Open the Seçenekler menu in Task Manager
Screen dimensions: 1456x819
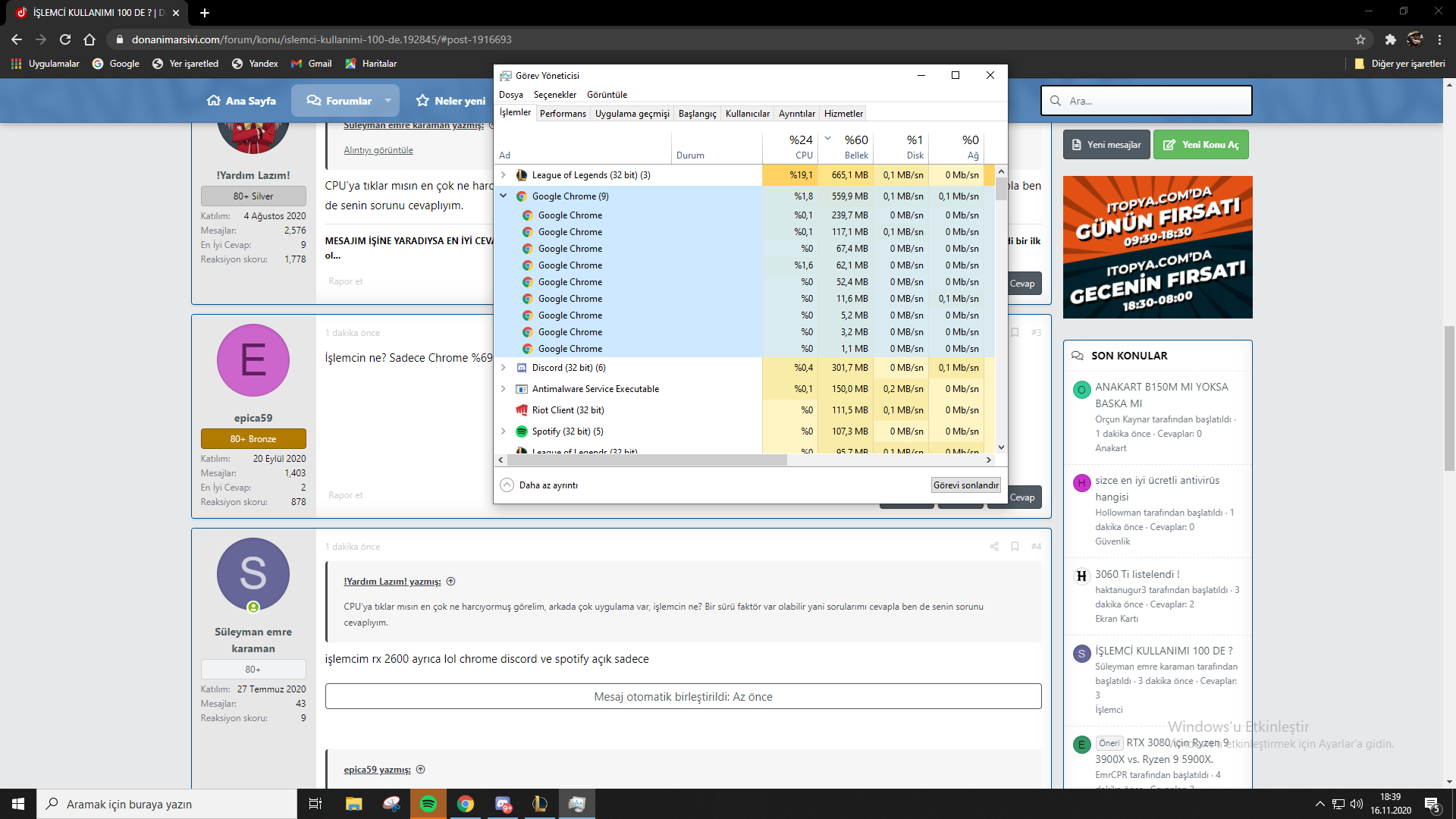point(554,95)
